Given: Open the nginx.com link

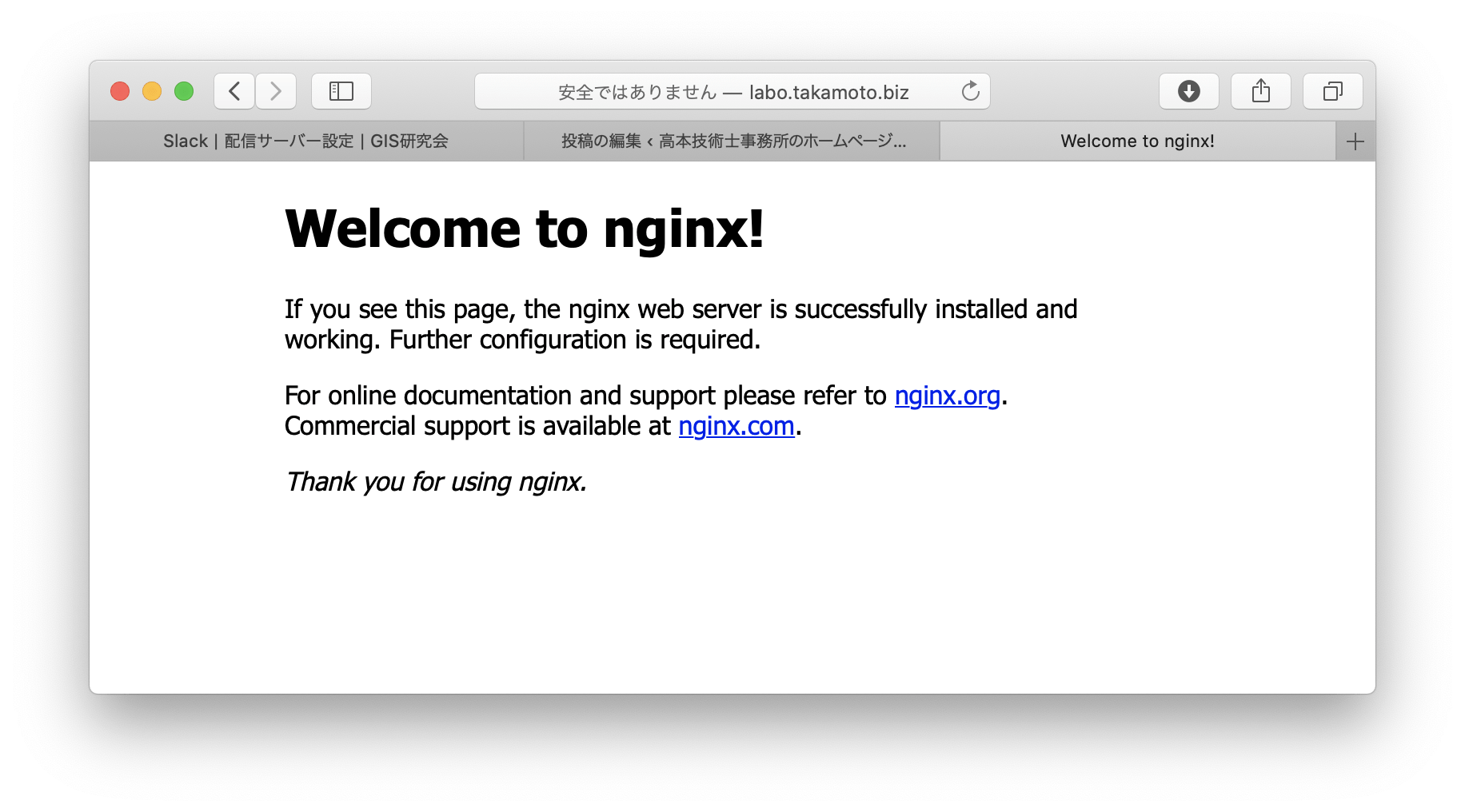Looking at the screenshot, I should click(736, 426).
